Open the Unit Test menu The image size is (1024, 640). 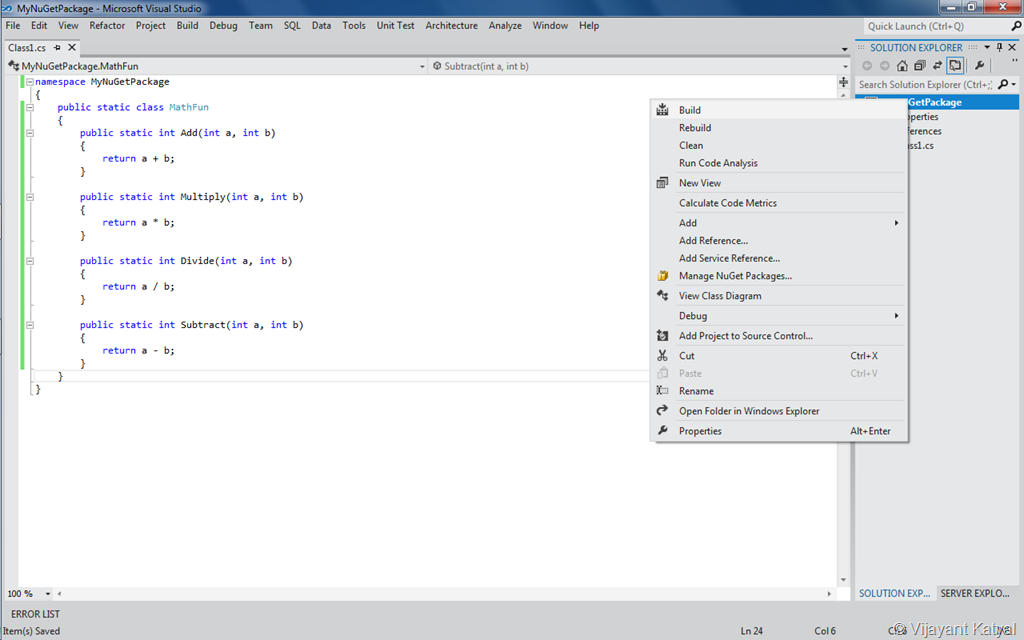(395, 25)
